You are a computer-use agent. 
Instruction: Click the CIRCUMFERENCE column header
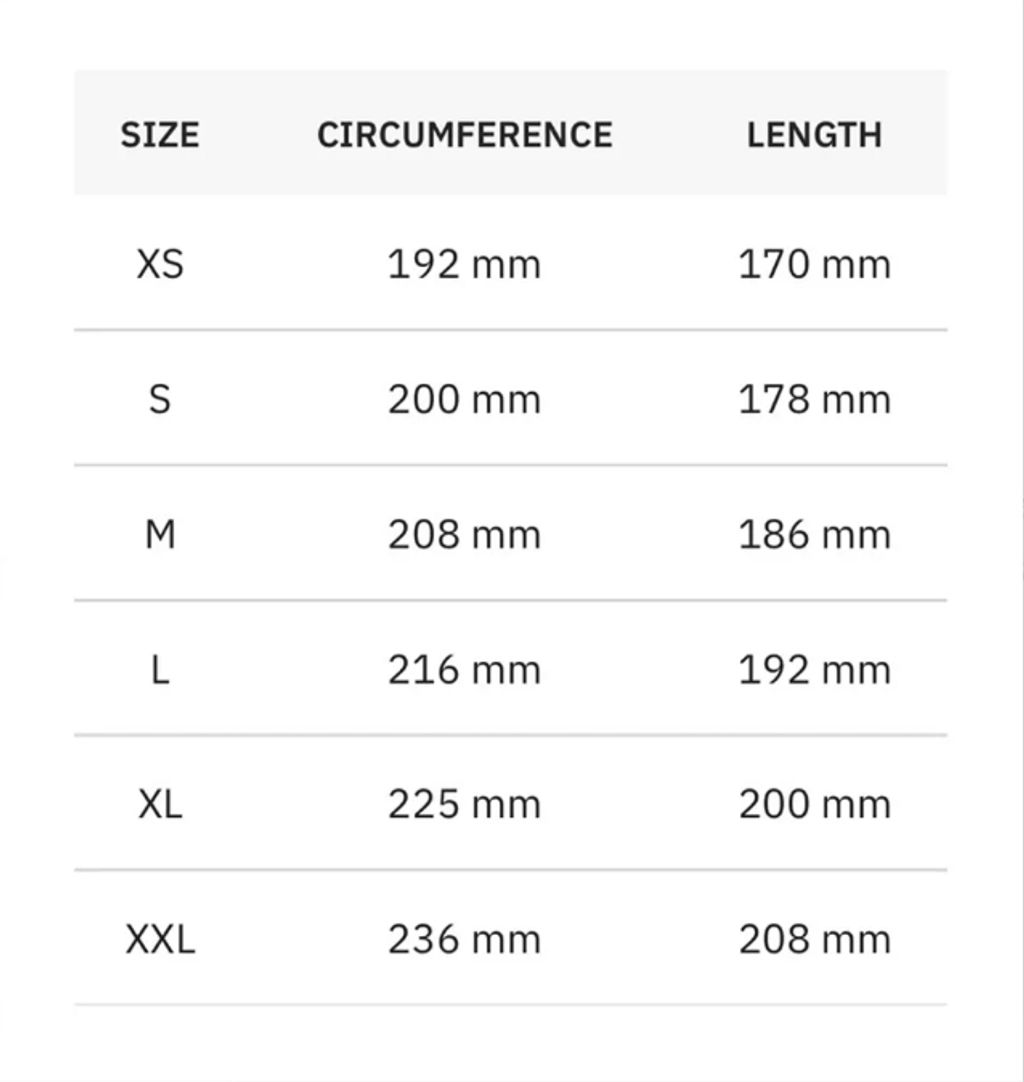[x=465, y=135]
